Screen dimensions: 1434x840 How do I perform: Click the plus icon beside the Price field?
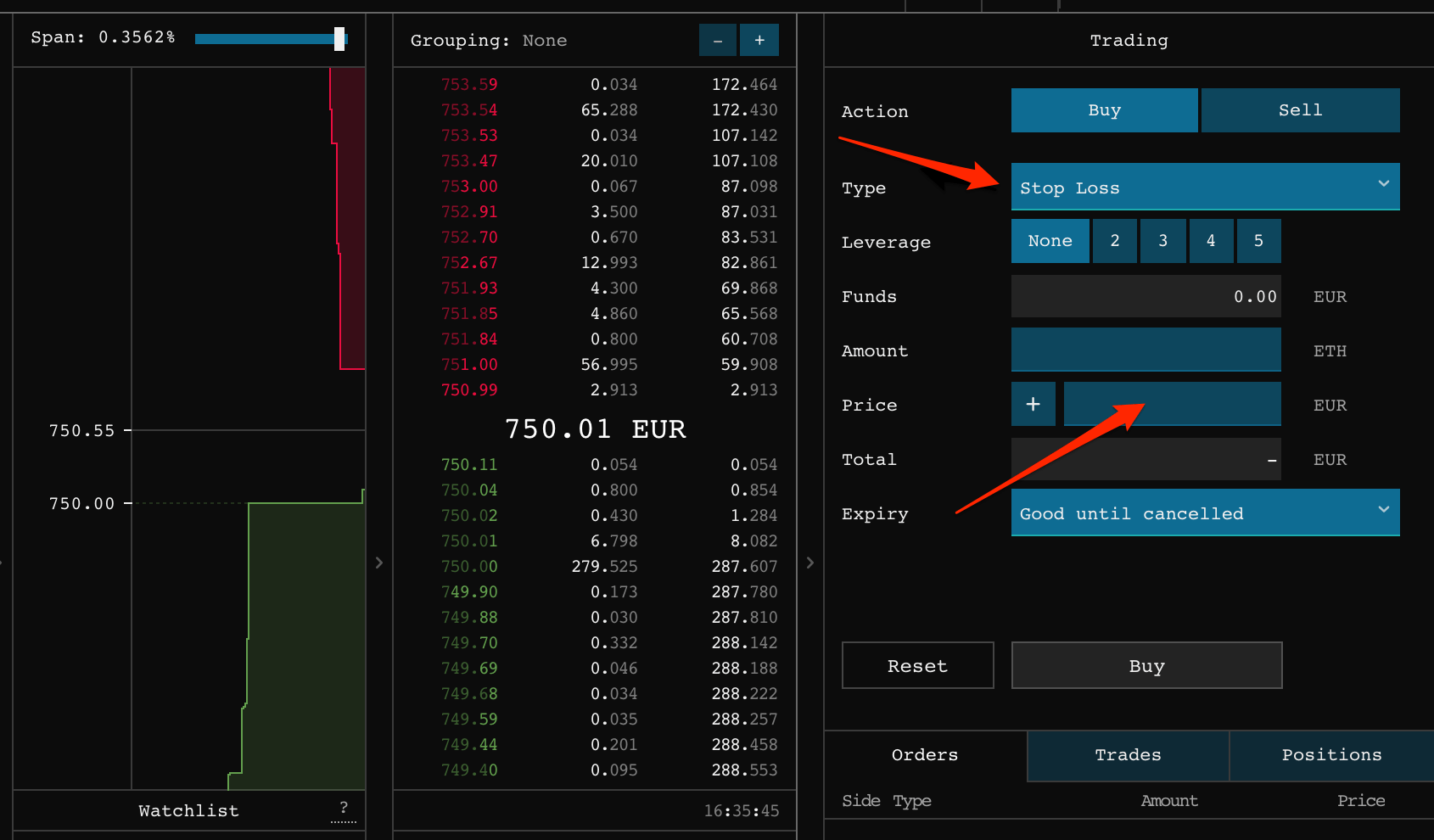1033,404
